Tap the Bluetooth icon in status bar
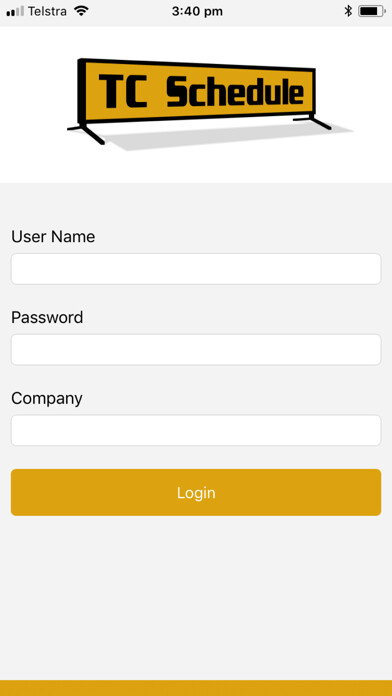 [348, 11]
